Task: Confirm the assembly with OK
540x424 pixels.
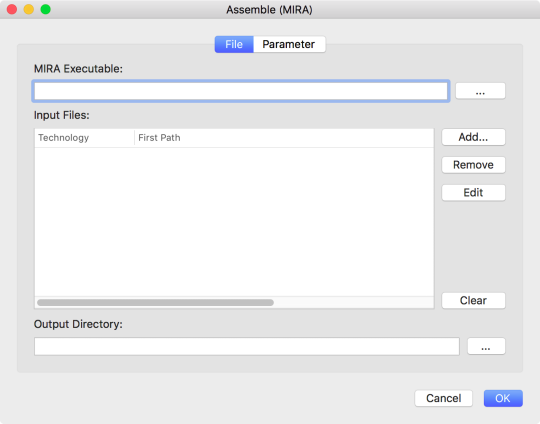Action: (503, 398)
